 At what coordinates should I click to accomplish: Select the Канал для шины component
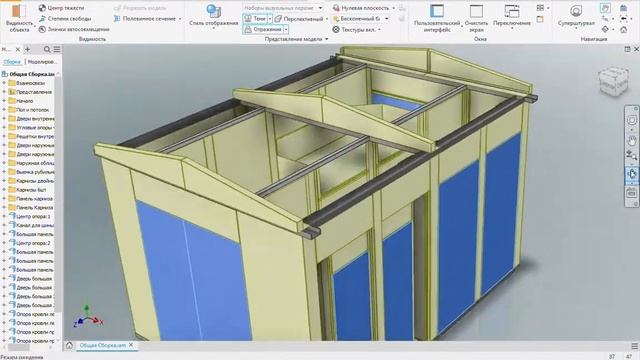31,225
